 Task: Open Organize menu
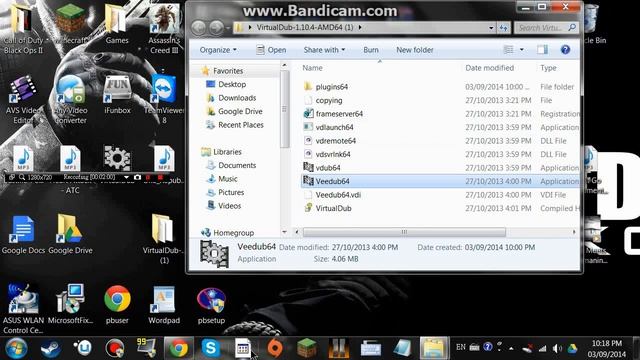(x=218, y=50)
